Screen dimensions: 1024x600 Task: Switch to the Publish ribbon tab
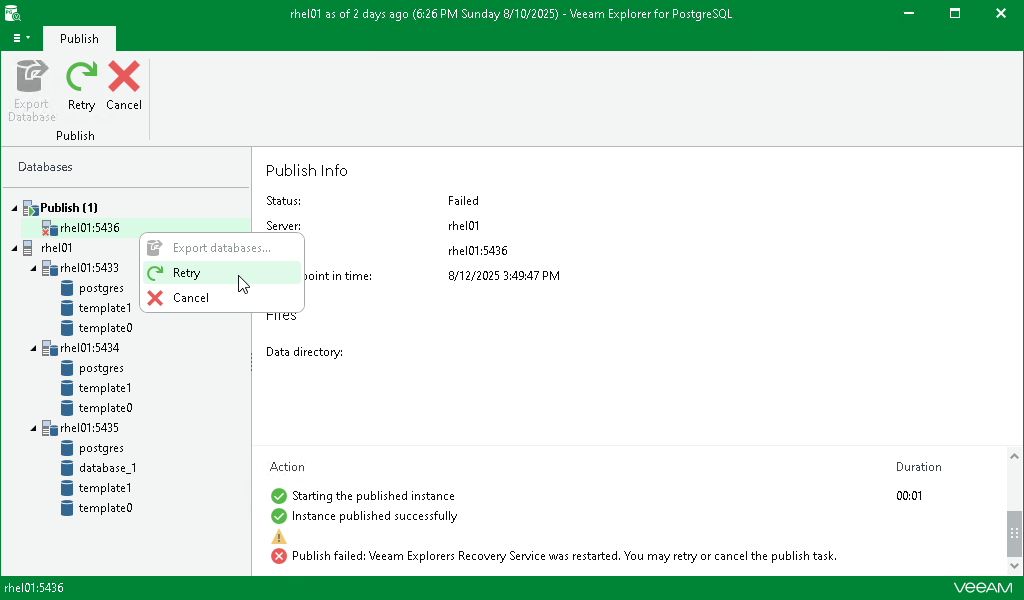(x=79, y=39)
